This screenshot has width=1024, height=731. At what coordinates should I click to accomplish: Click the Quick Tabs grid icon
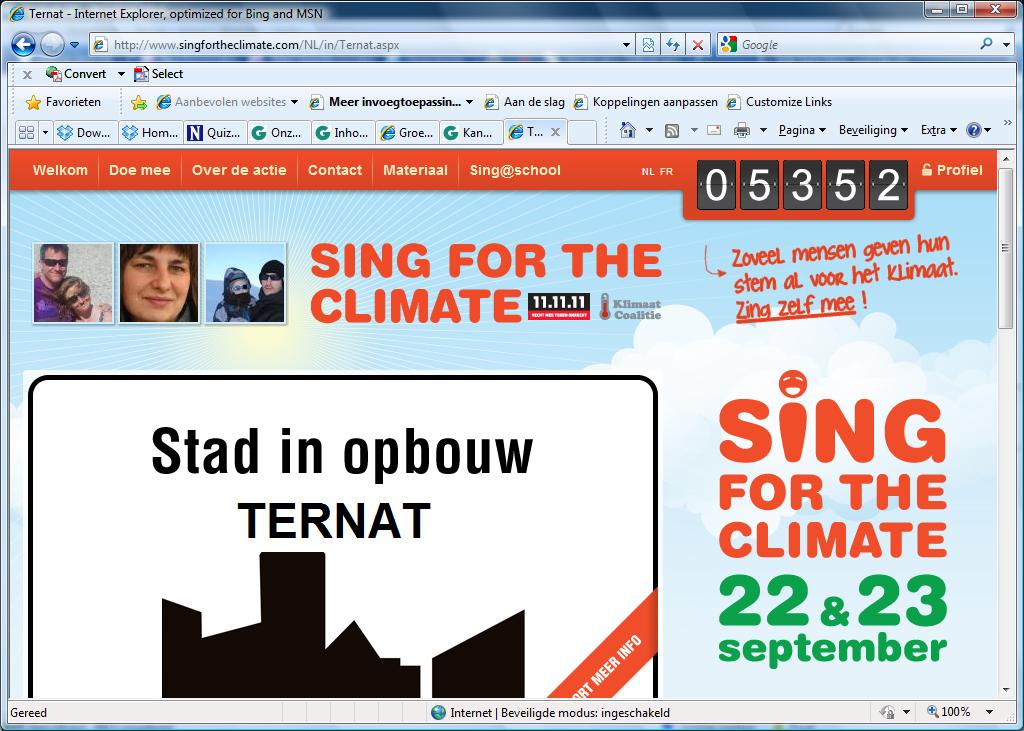point(26,133)
